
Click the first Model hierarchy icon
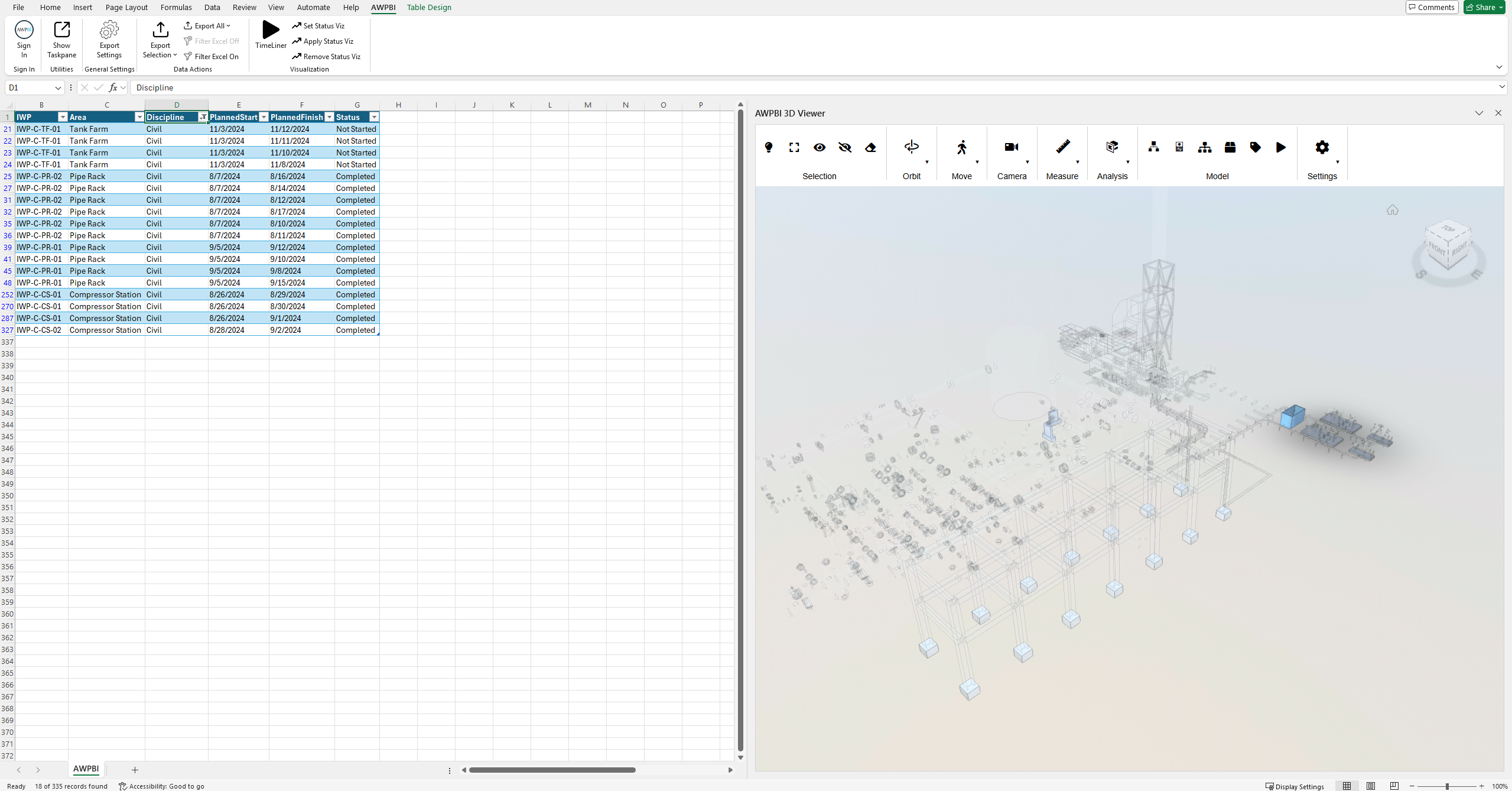[1154, 147]
